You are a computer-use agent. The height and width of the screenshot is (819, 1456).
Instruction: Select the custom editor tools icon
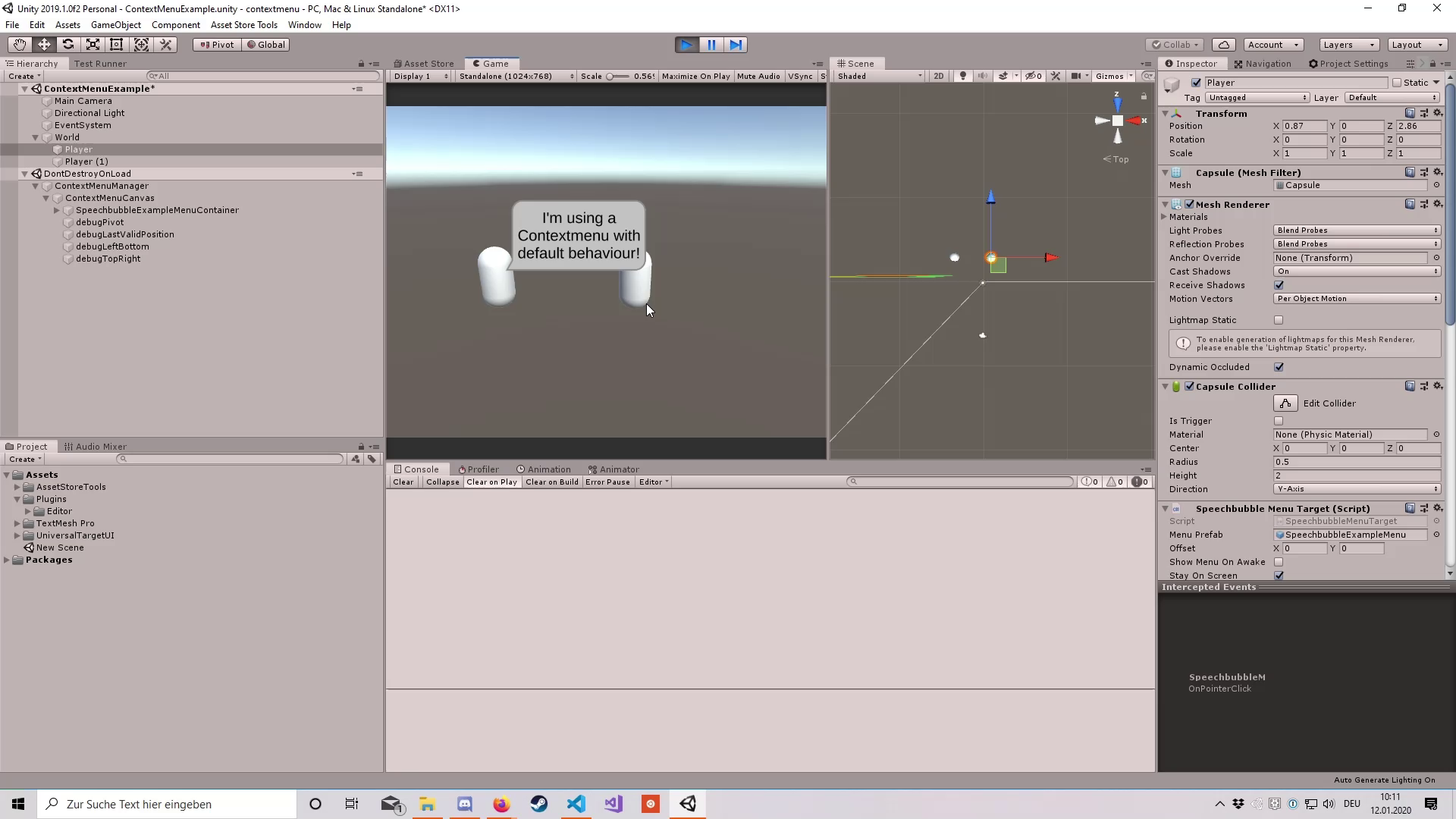tap(166, 45)
